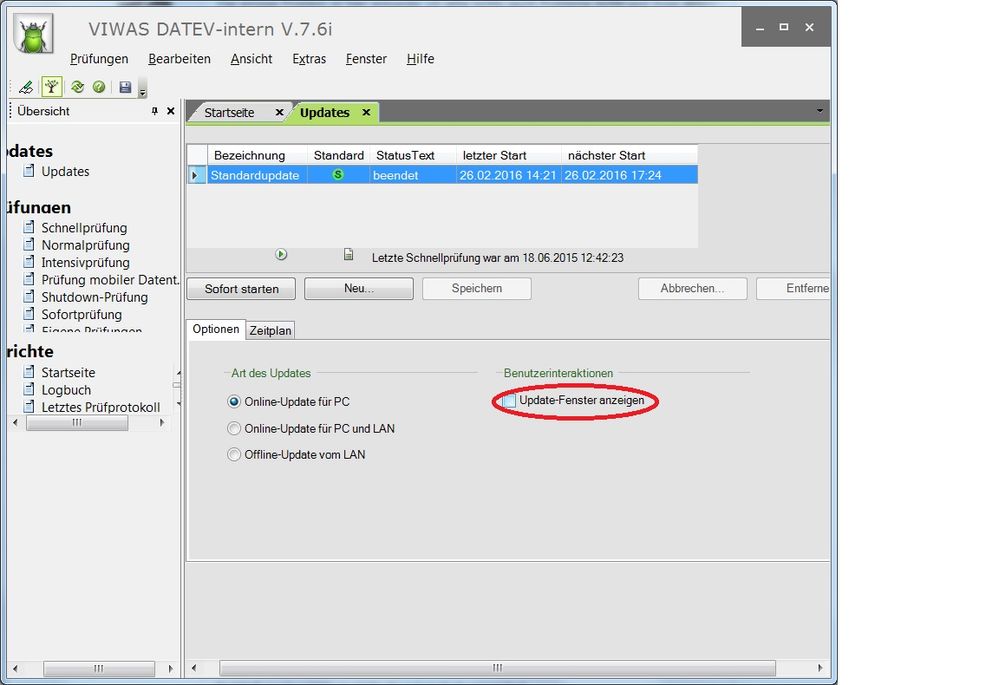Open Logbuch in the sidebar tree
Screen dimensions: 999x685
click(66, 389)
